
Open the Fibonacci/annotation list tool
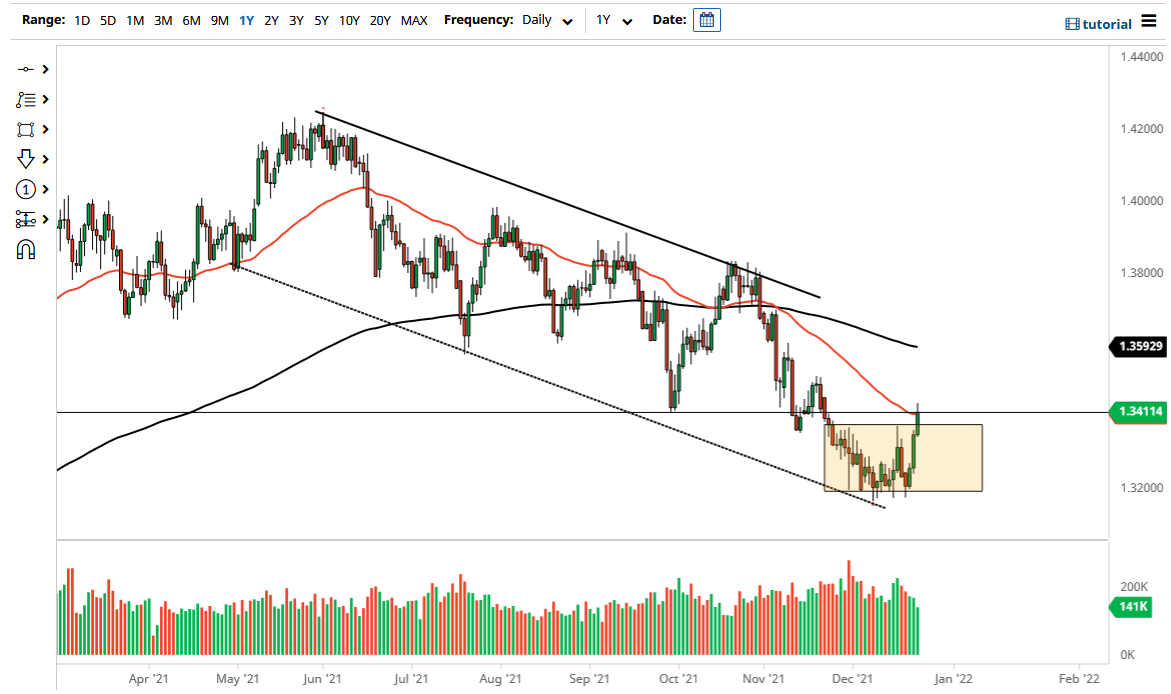tap(27, 99)
